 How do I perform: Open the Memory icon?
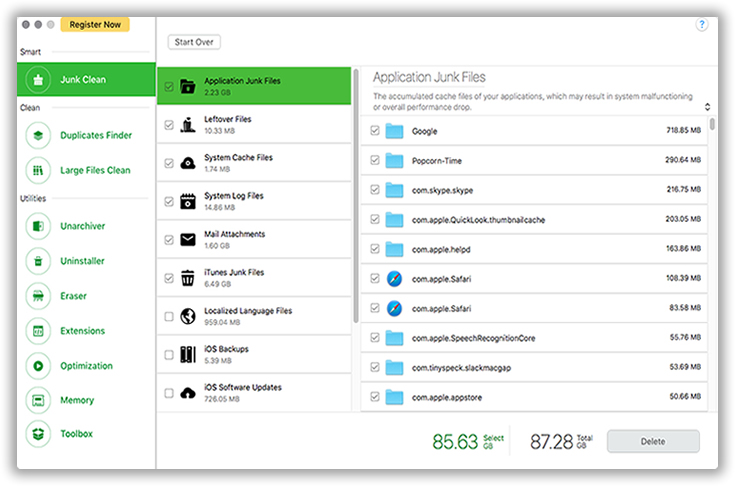[x=38, y=400]
